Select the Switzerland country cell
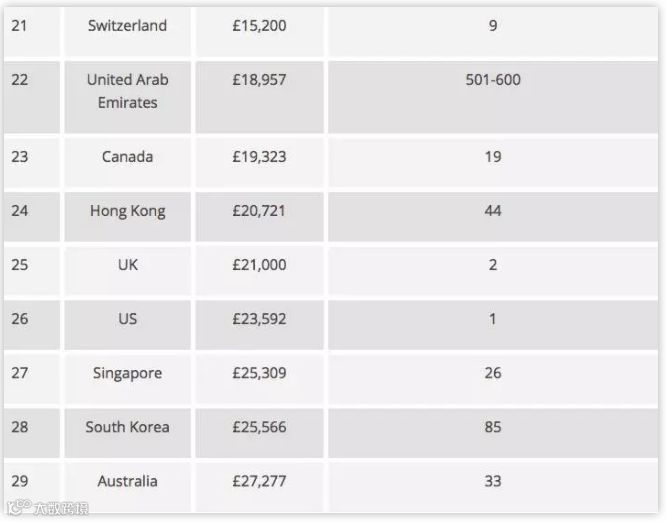Image resolution: width=666 pixels, height=522 pixels. click(127, 31)
